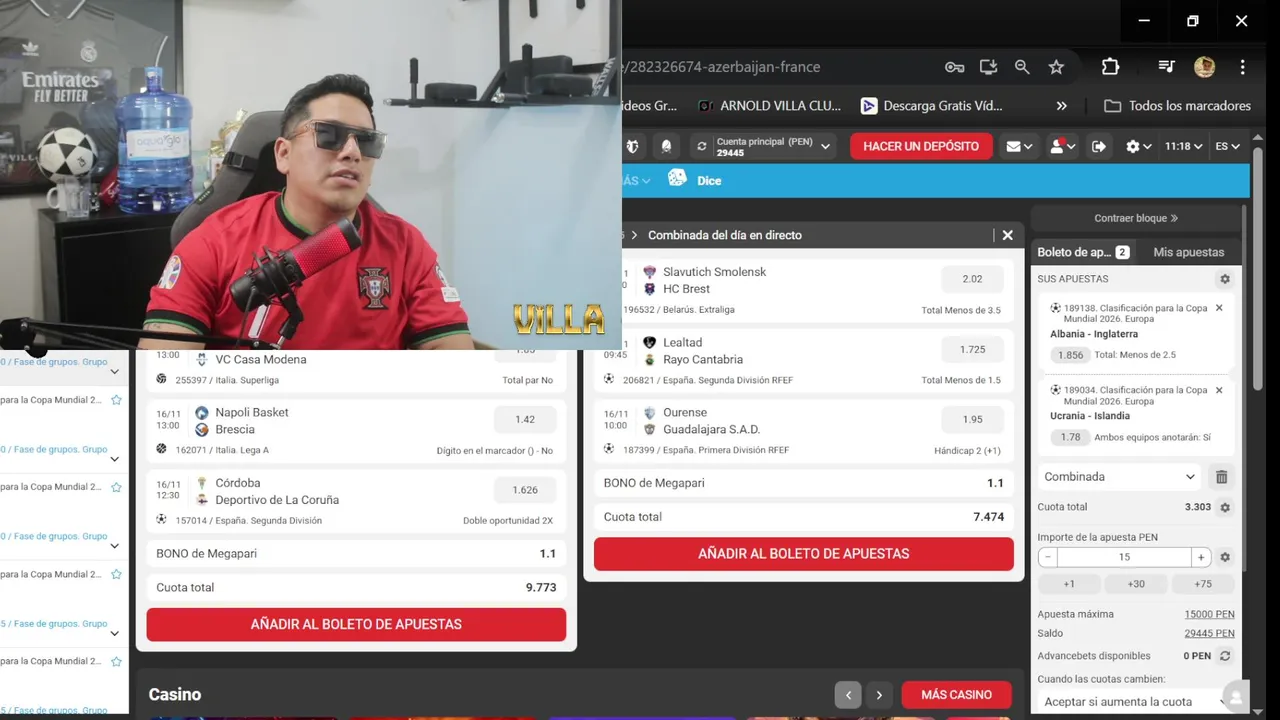Open the ARNOLD VILLA CLU... bookmark

[769, 106]
